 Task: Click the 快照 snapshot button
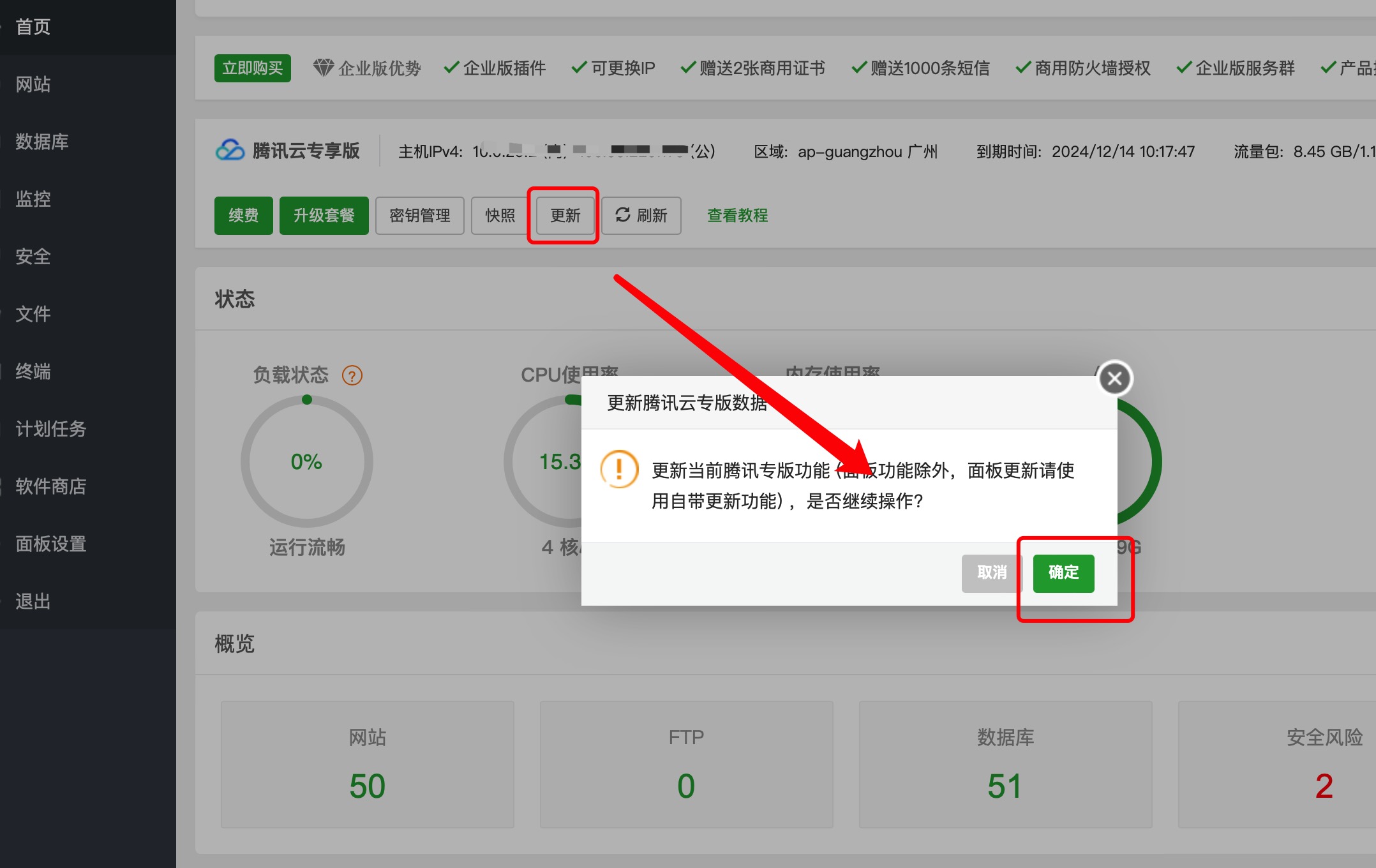[x=500, y=216]
